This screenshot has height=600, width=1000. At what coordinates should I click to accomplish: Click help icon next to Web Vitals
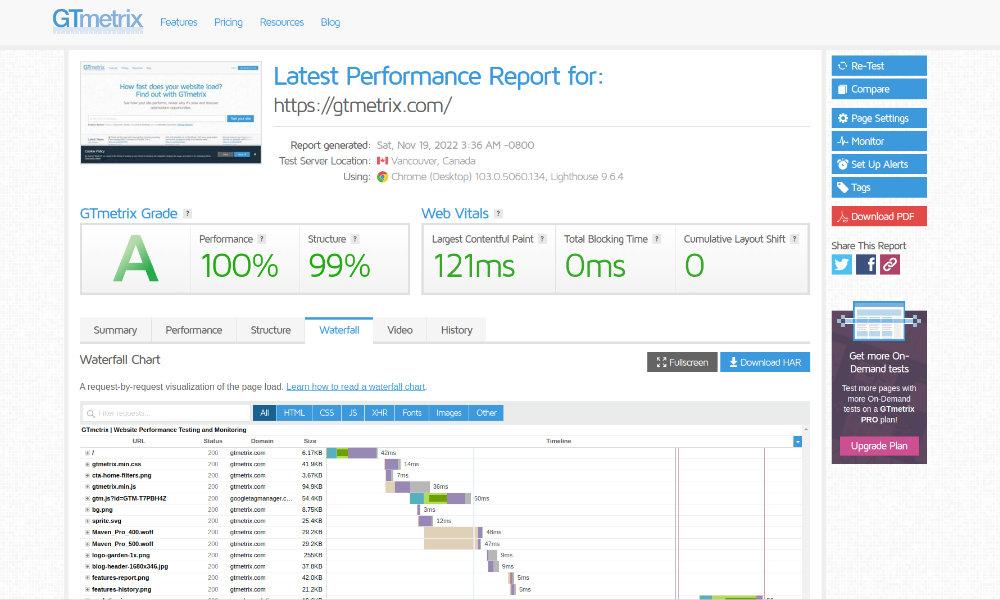[498, 214]
